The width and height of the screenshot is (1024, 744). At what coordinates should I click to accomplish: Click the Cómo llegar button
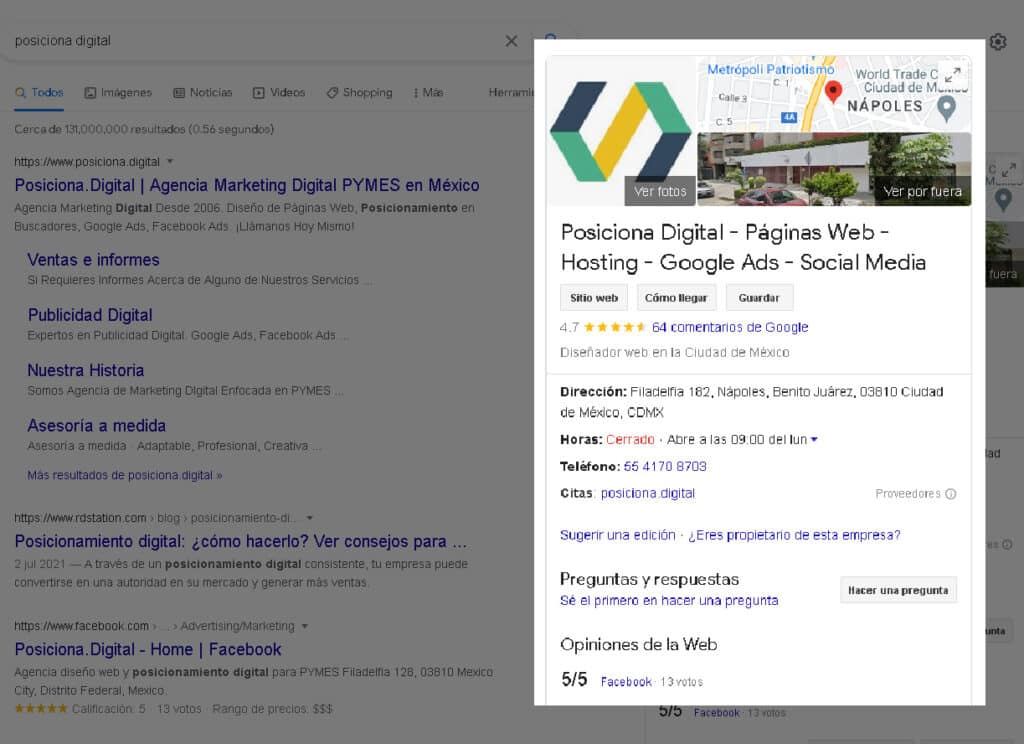click(676, 298)
